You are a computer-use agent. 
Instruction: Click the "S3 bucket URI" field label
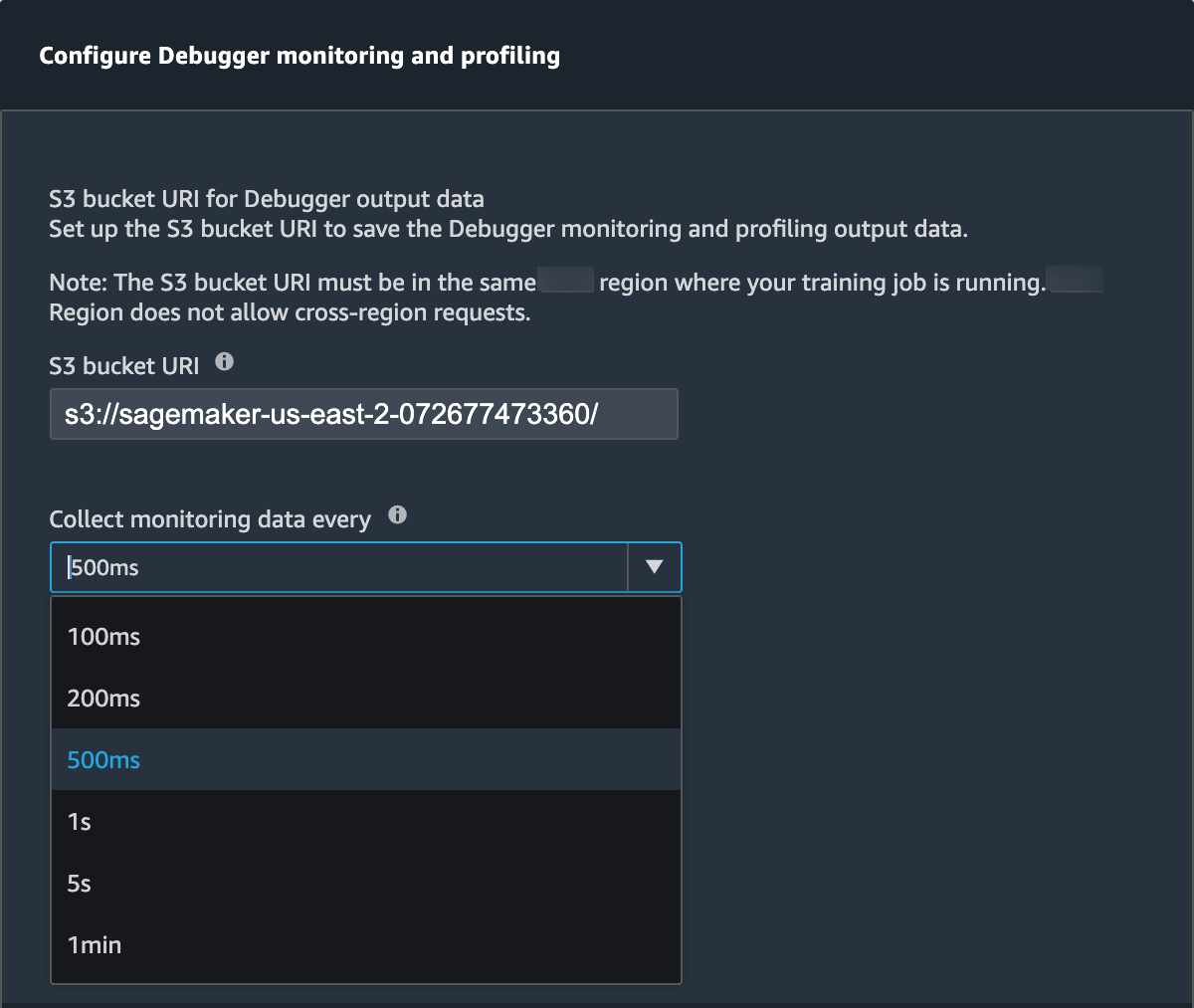tap(124, 366)
